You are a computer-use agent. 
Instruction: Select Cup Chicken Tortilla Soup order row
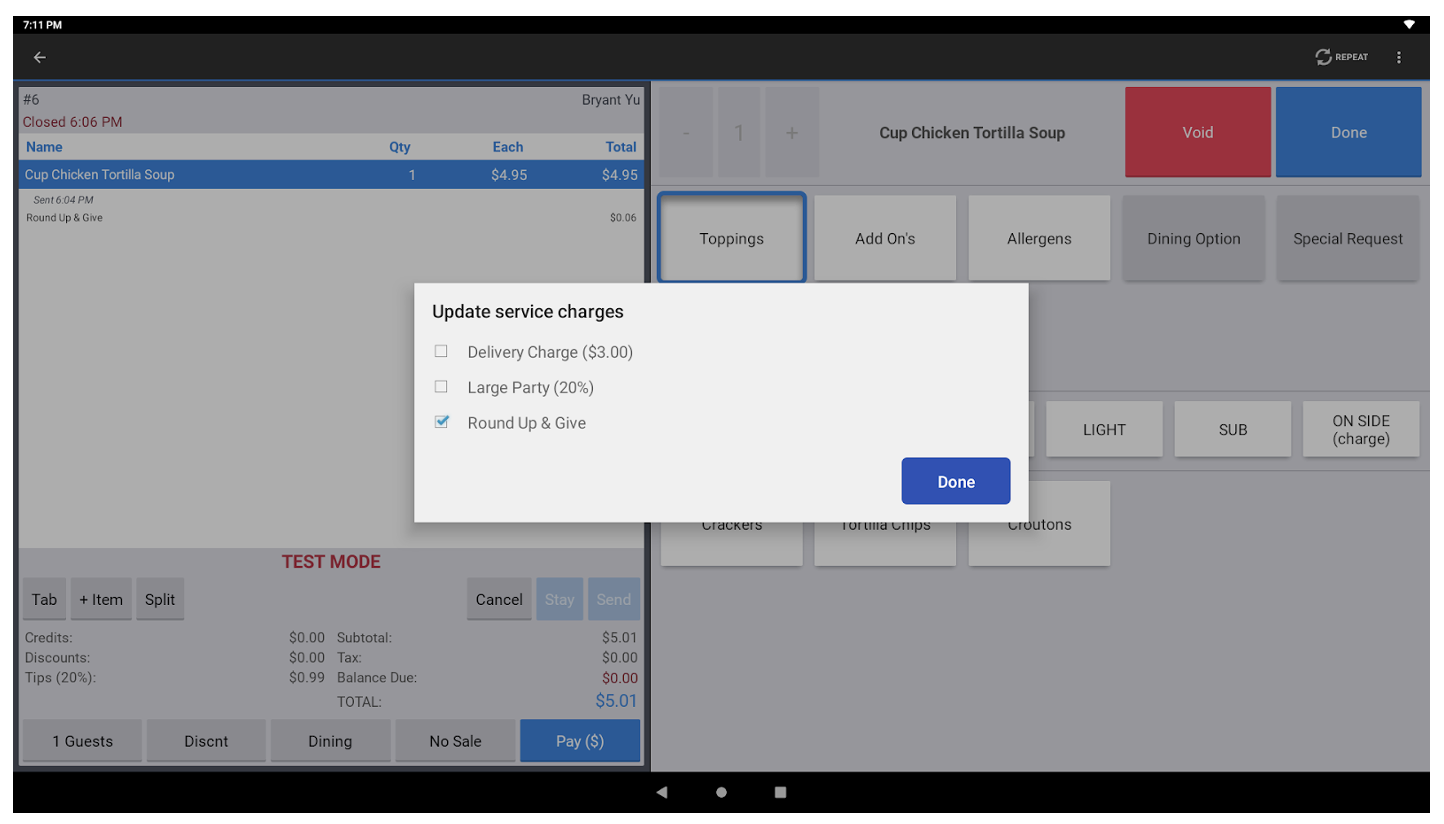click(x=330, y=175)
